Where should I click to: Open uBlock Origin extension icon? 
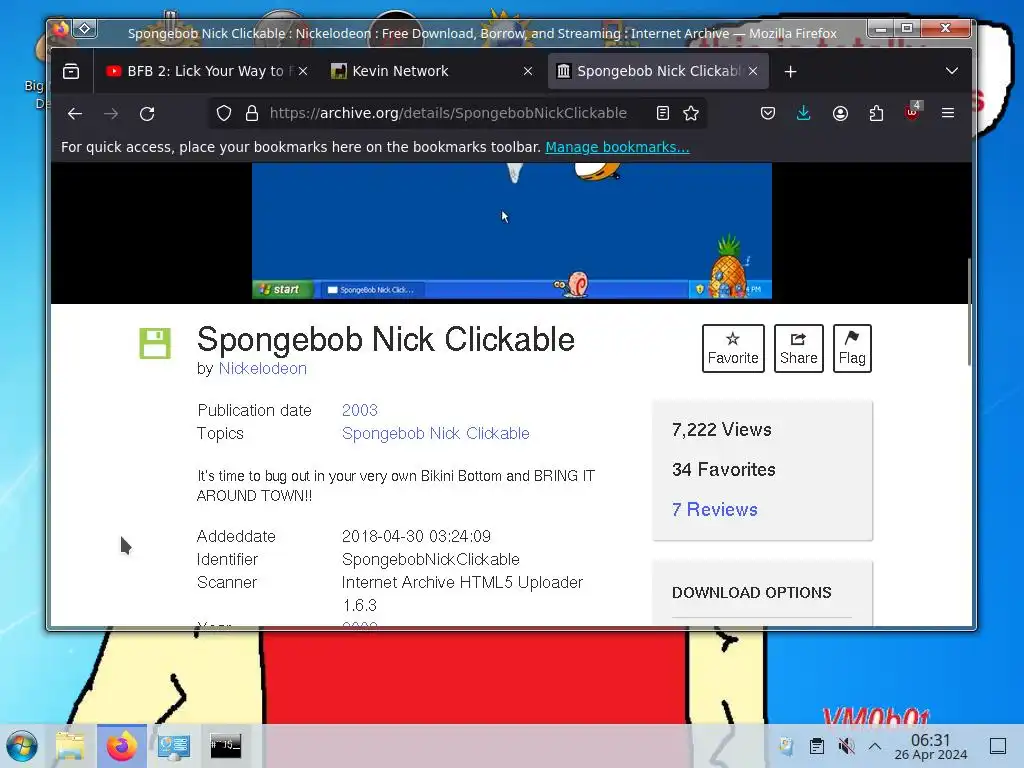pyautogui.click(x=912, y=112)
